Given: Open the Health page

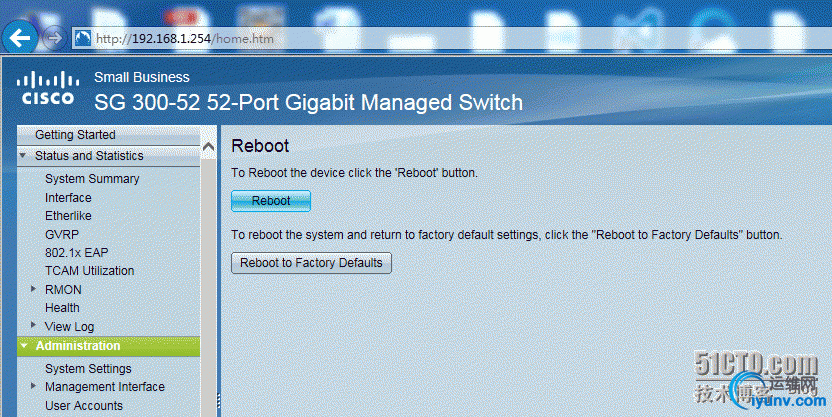Looking at the screenshot, I should point(62,308).
